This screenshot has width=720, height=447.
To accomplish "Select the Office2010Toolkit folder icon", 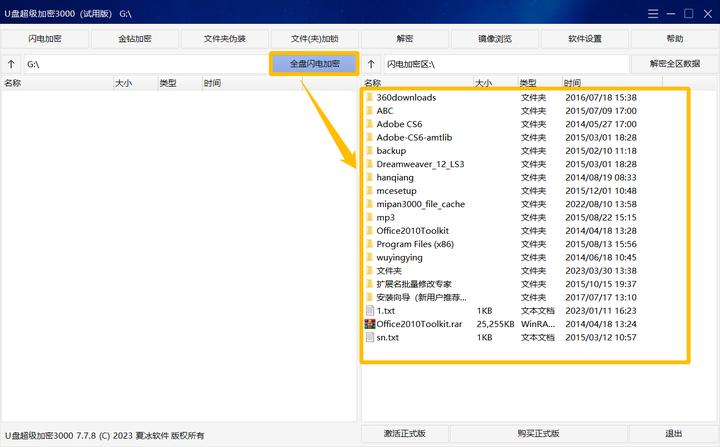I will (369, 231).
